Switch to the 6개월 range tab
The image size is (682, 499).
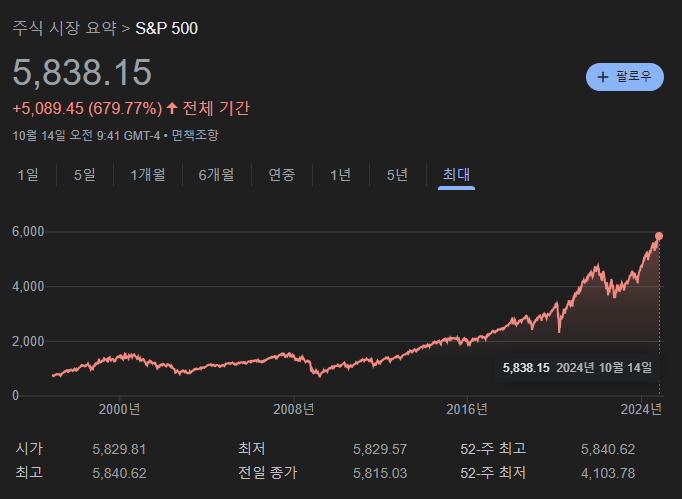(x=216, y=175)
